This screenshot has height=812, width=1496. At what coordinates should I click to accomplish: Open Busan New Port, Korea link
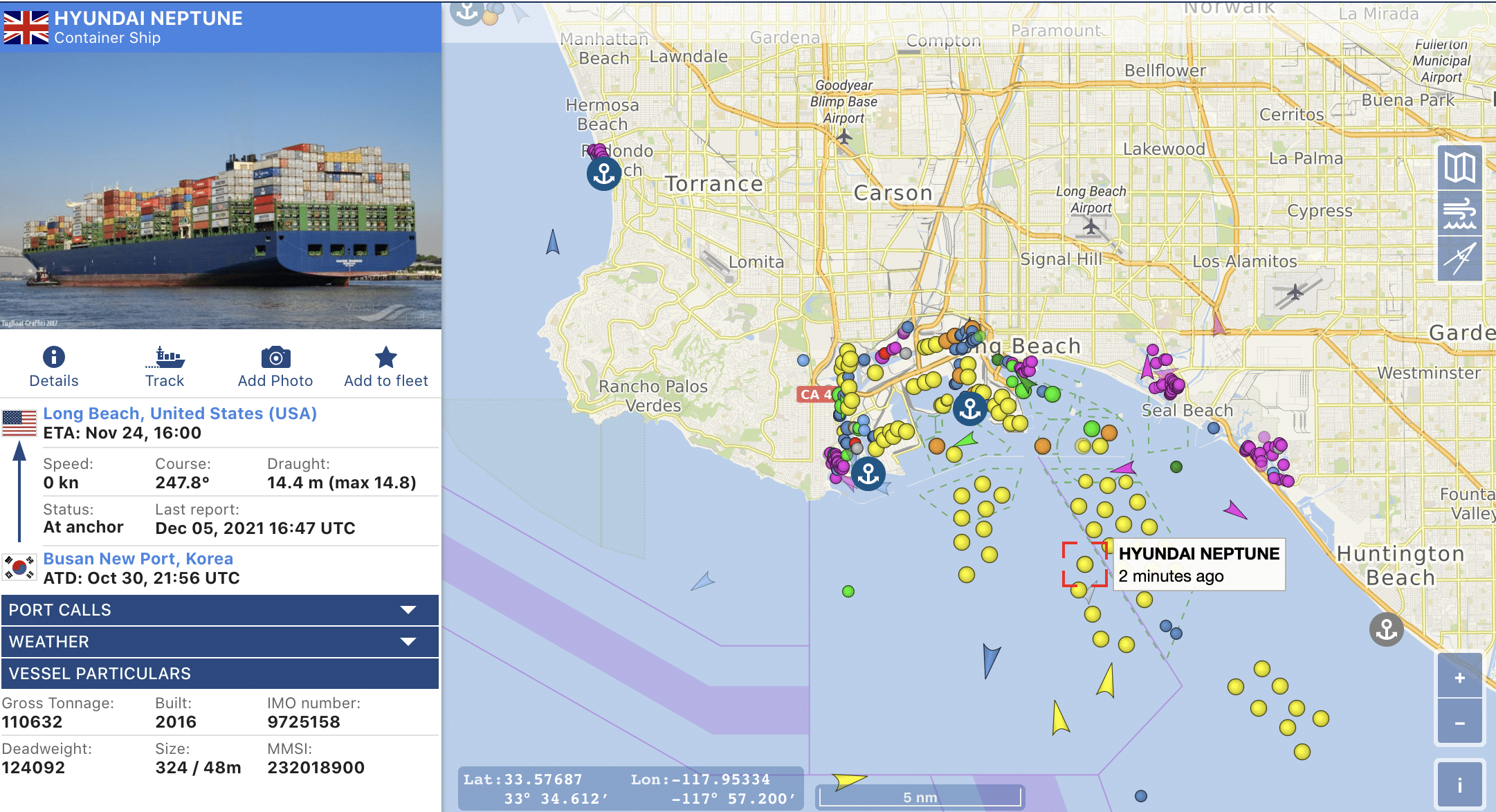coord(138,559)
